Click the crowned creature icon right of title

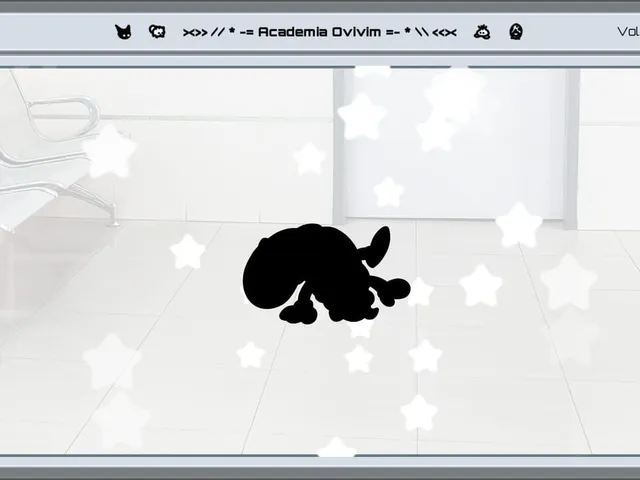click(482, 32)
